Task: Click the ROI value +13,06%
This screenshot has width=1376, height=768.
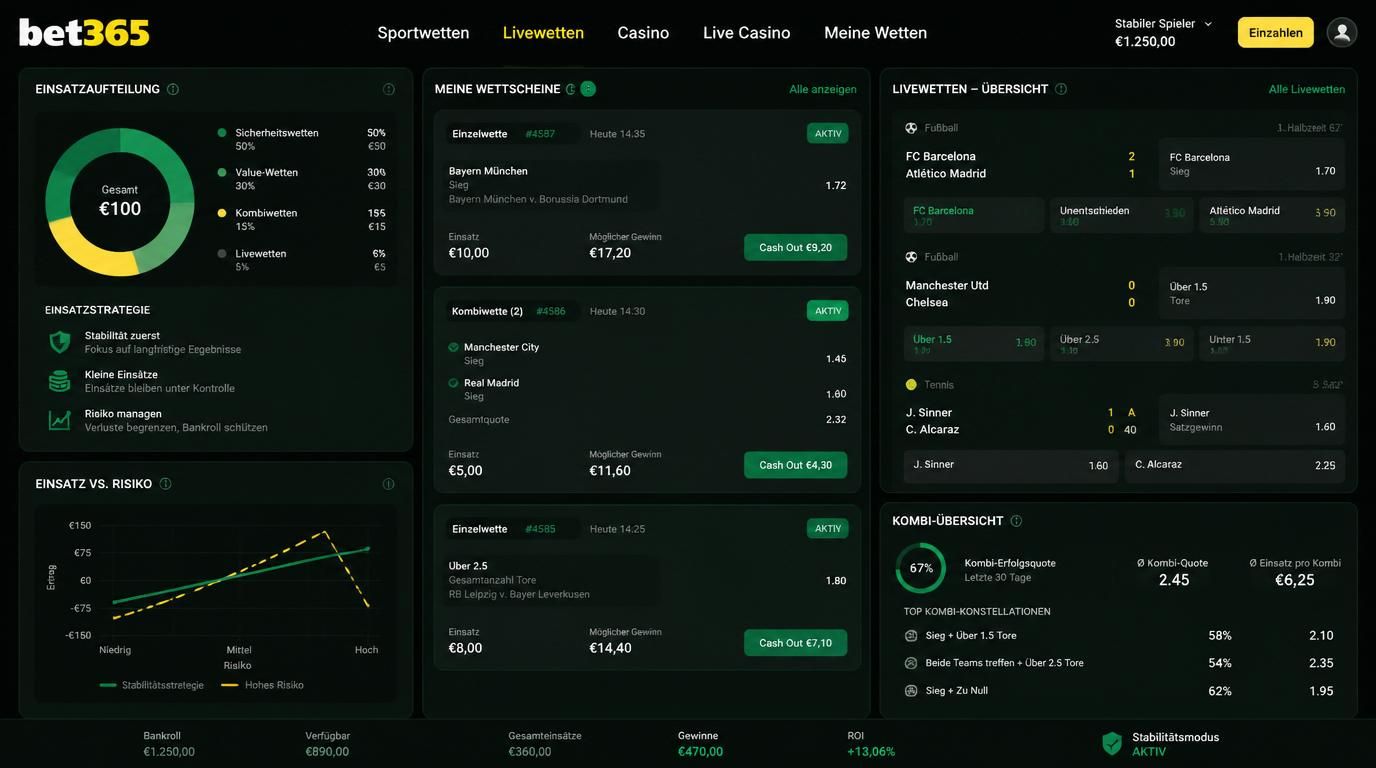Action: pyautogui.click(x=871, y=752)
